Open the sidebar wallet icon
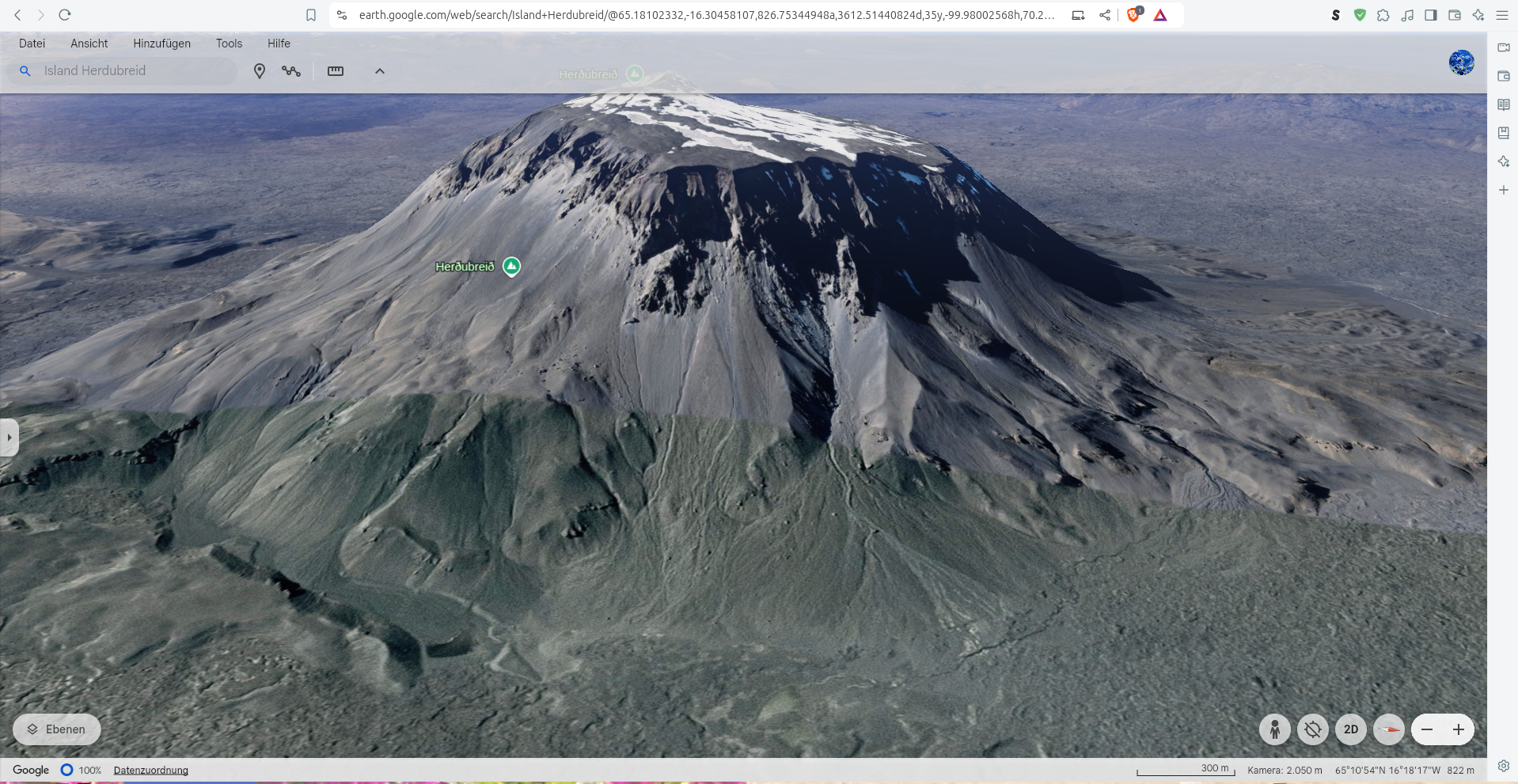Image resolution: width=1518 pixels, height=784 pixels. point(1504,76)
